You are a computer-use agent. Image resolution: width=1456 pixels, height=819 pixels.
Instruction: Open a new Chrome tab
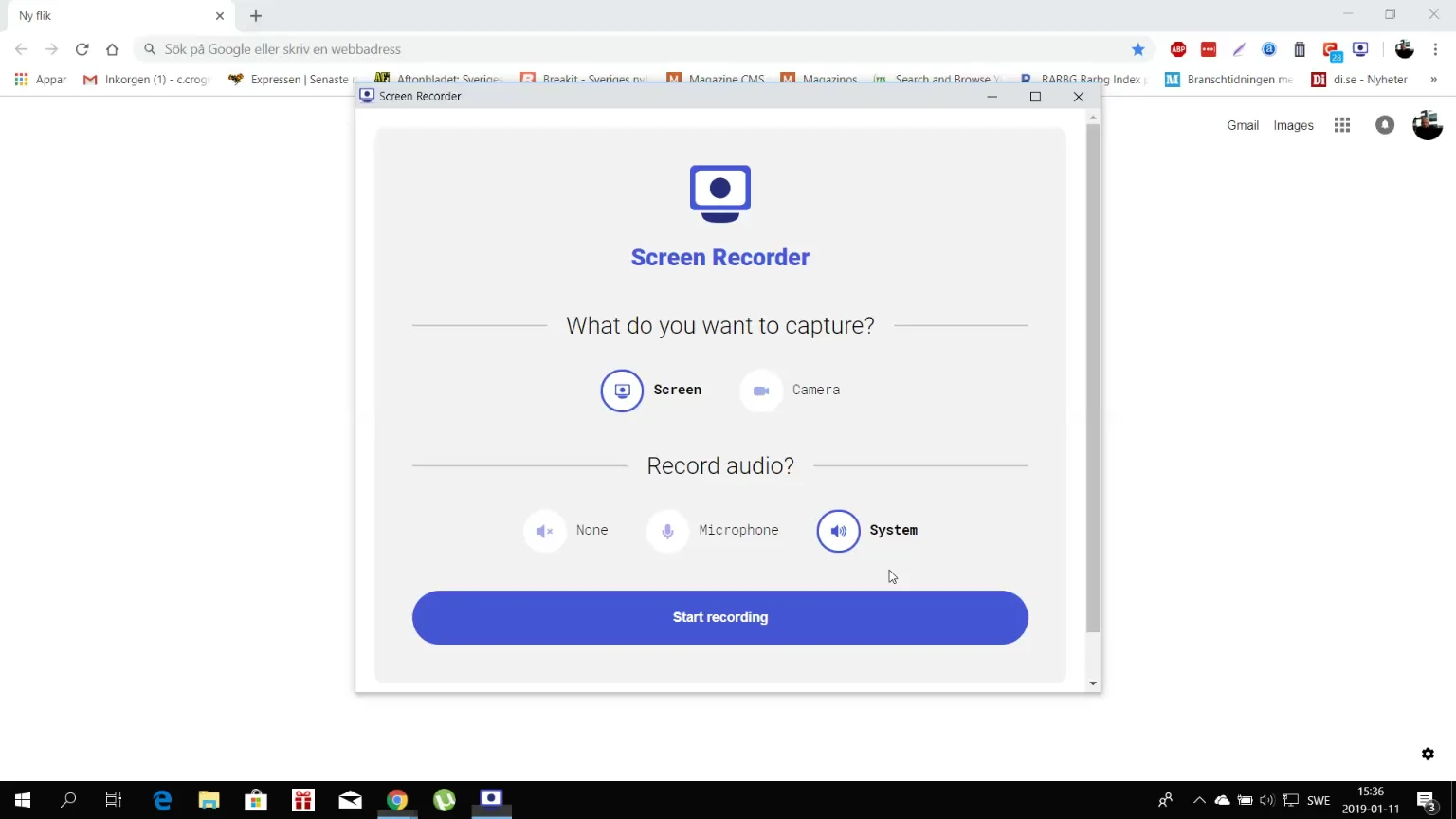pos(256,16)
